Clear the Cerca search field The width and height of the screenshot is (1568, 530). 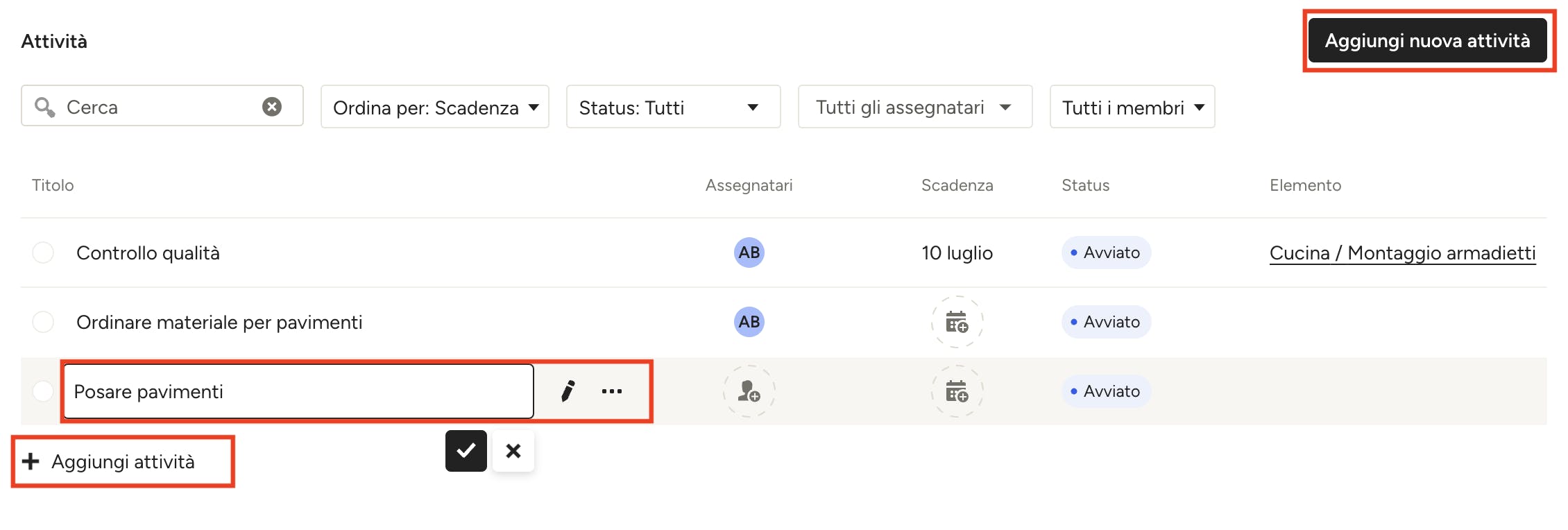pyautogui.click(x=272, y=107)
